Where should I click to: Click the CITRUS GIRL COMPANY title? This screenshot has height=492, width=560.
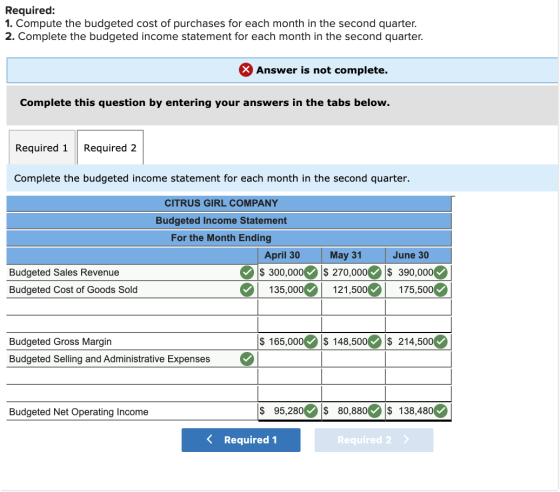221,203
